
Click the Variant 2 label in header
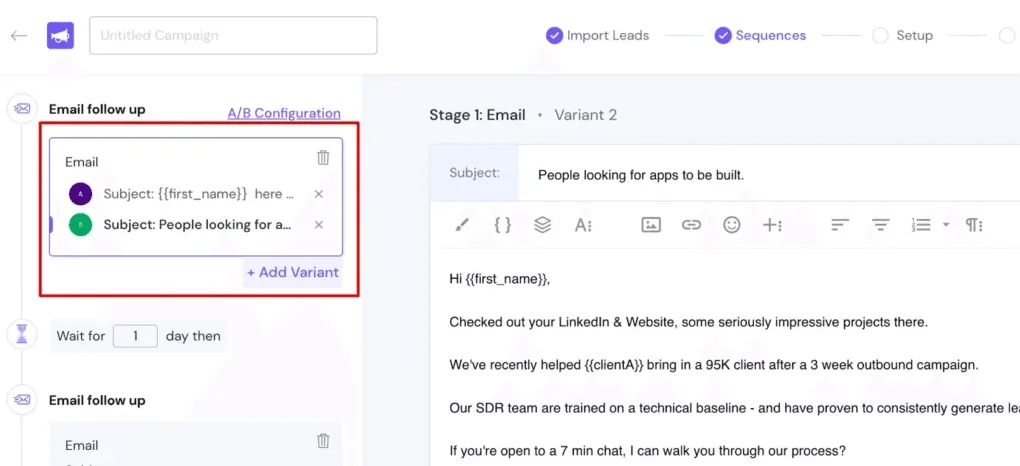(x=585, y=115)
